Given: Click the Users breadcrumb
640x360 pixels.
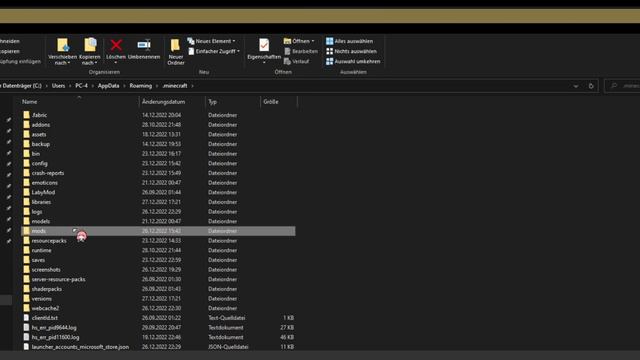Looking at the screenshot, I should point(58,86).
